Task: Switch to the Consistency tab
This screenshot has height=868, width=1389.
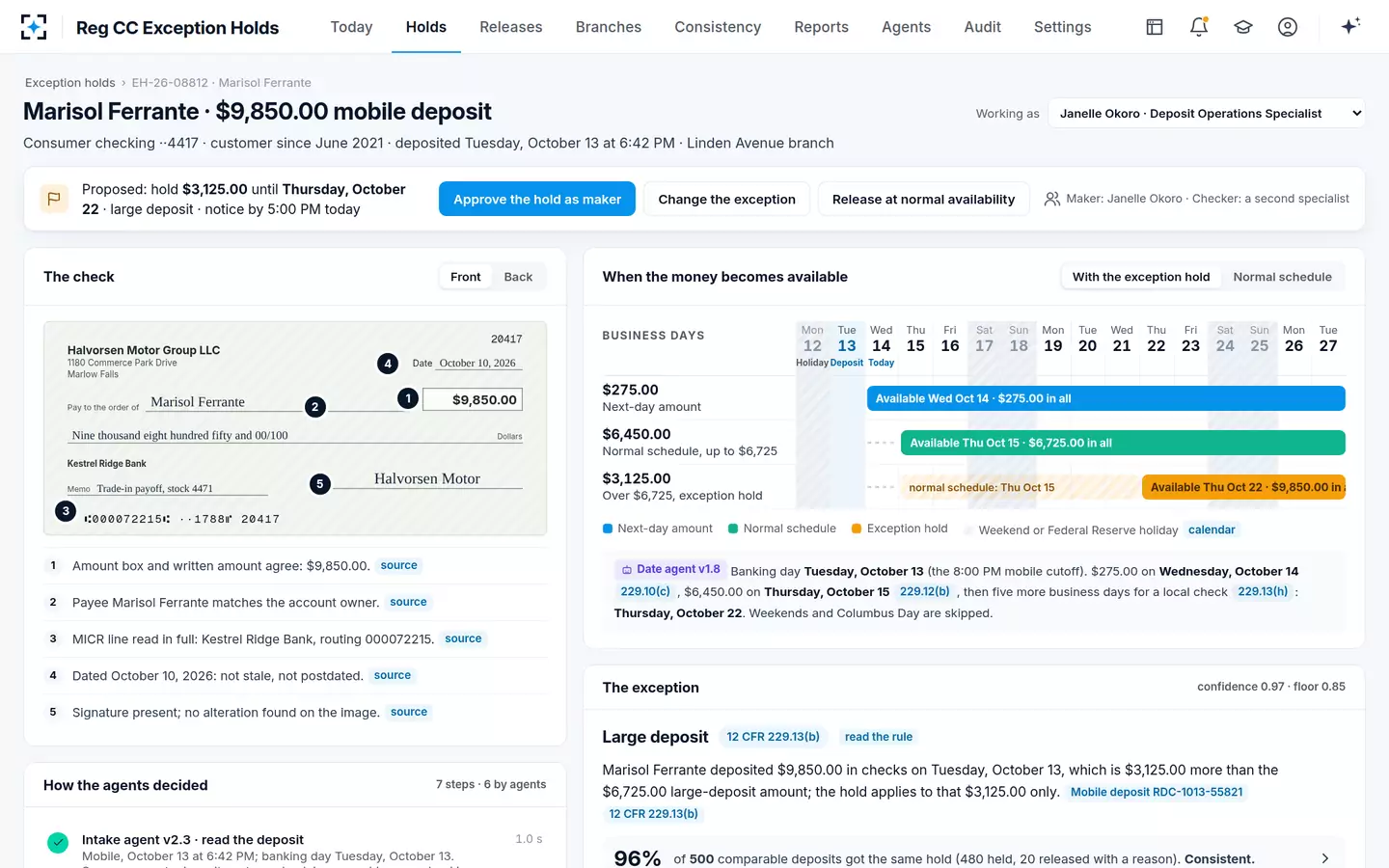Action: click(x=718, y=27)
